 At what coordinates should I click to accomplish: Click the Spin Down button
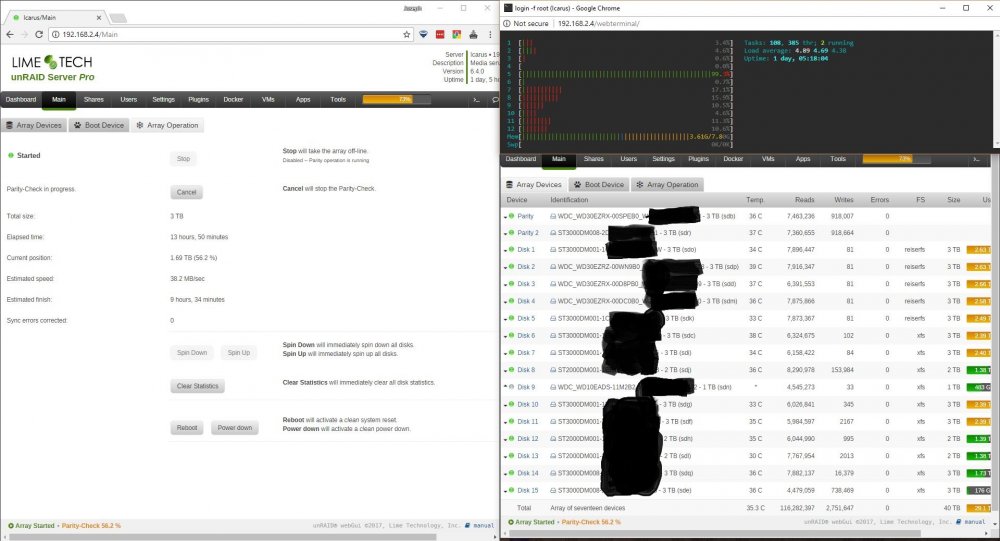pyautogui.click(x=192, y=353)
